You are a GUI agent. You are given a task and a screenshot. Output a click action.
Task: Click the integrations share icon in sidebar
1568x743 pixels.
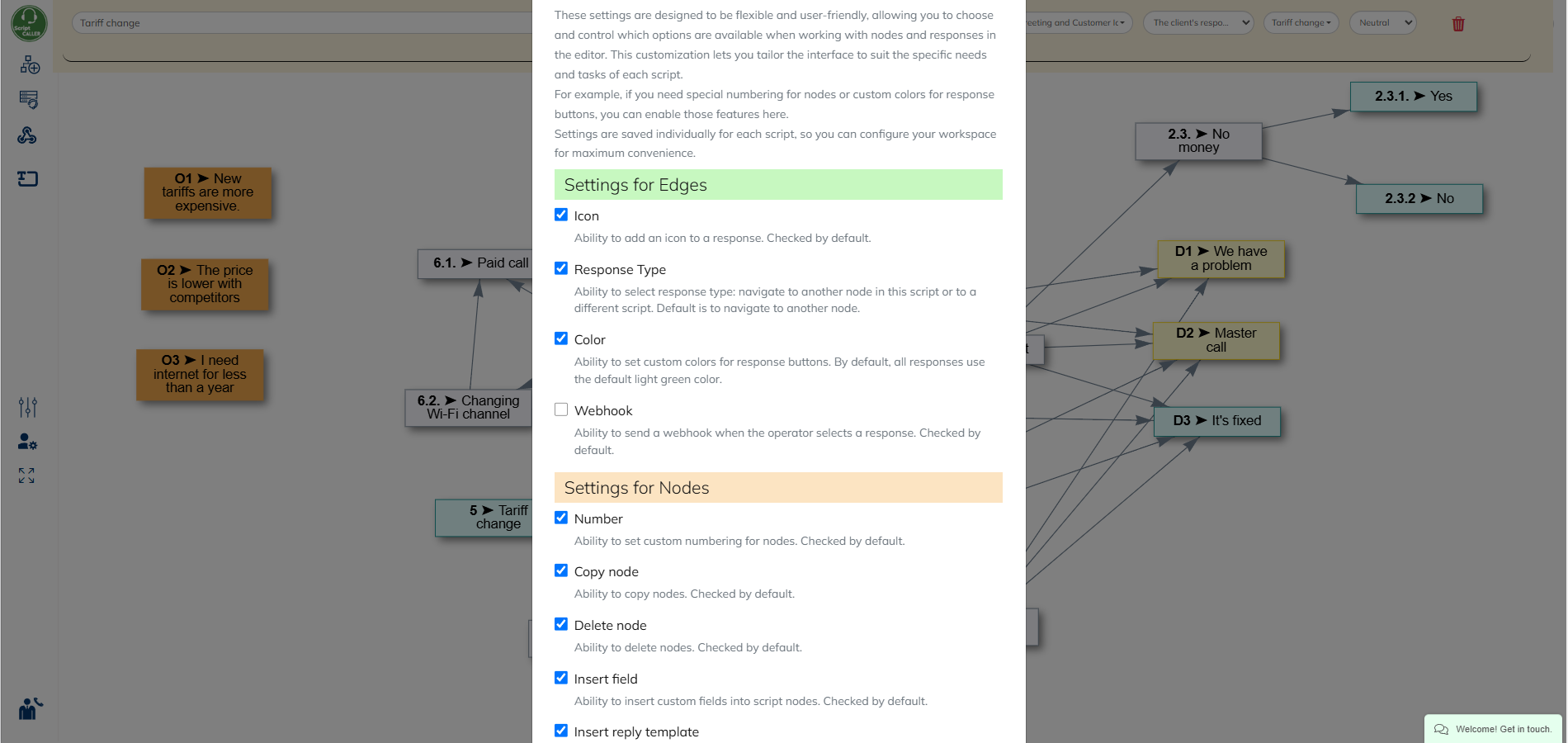point(27,135)
